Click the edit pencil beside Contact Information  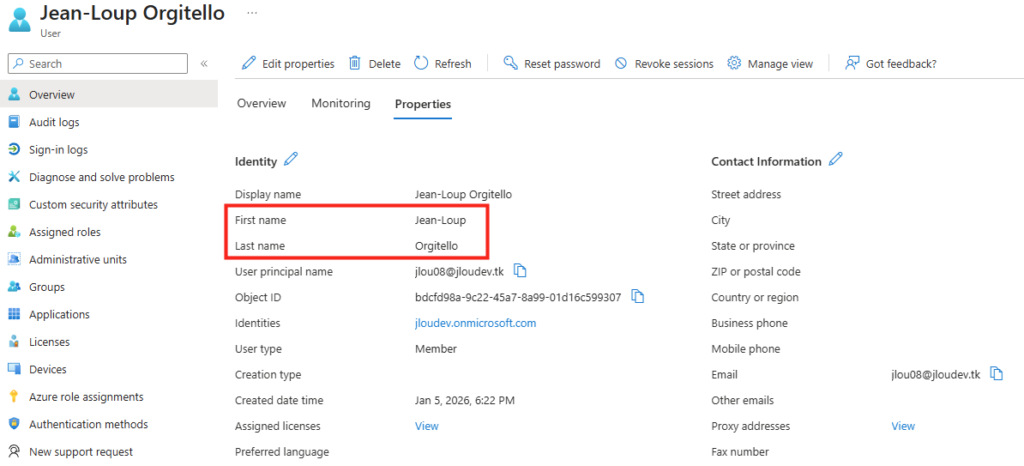click(837, 159)
